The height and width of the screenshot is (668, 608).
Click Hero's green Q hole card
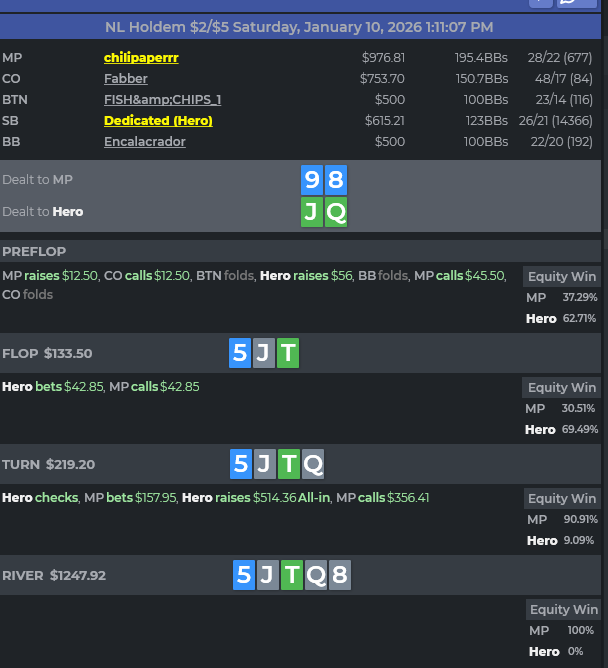tap(336, 212)
